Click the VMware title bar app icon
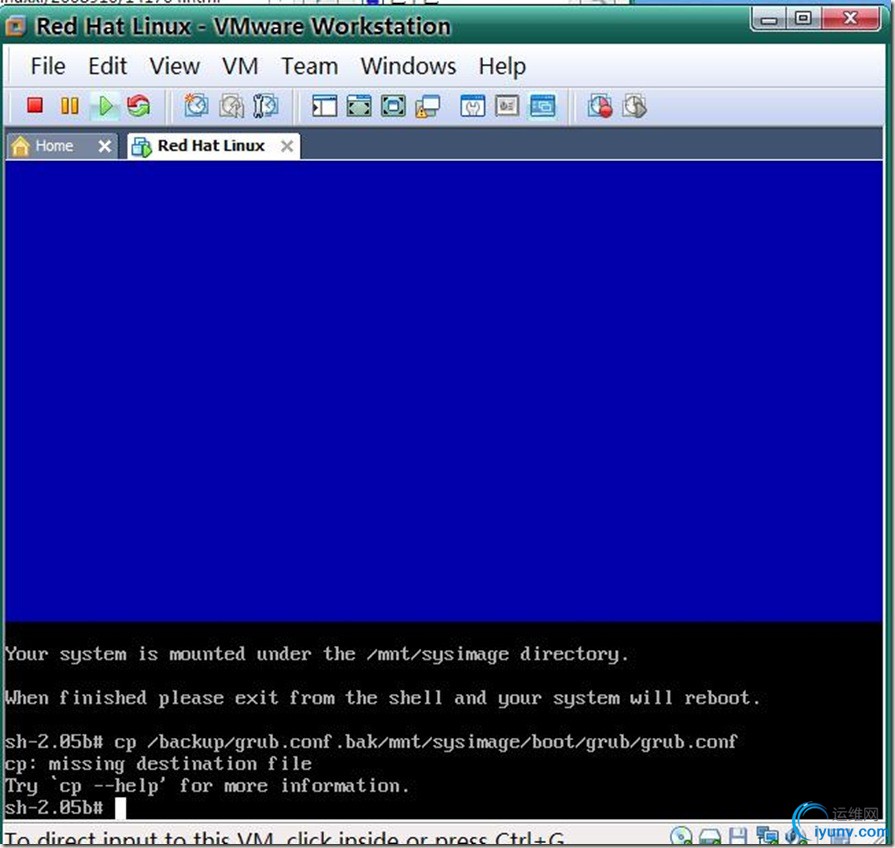 [x=16, y=26]
